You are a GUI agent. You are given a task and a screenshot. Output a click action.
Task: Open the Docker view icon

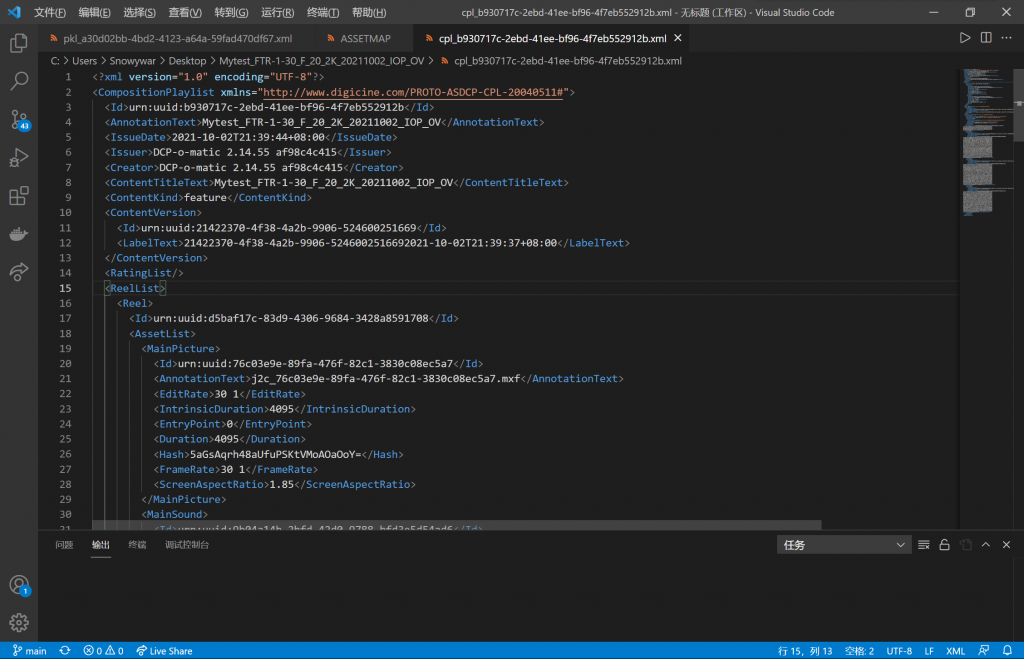[x=18, y=234]
